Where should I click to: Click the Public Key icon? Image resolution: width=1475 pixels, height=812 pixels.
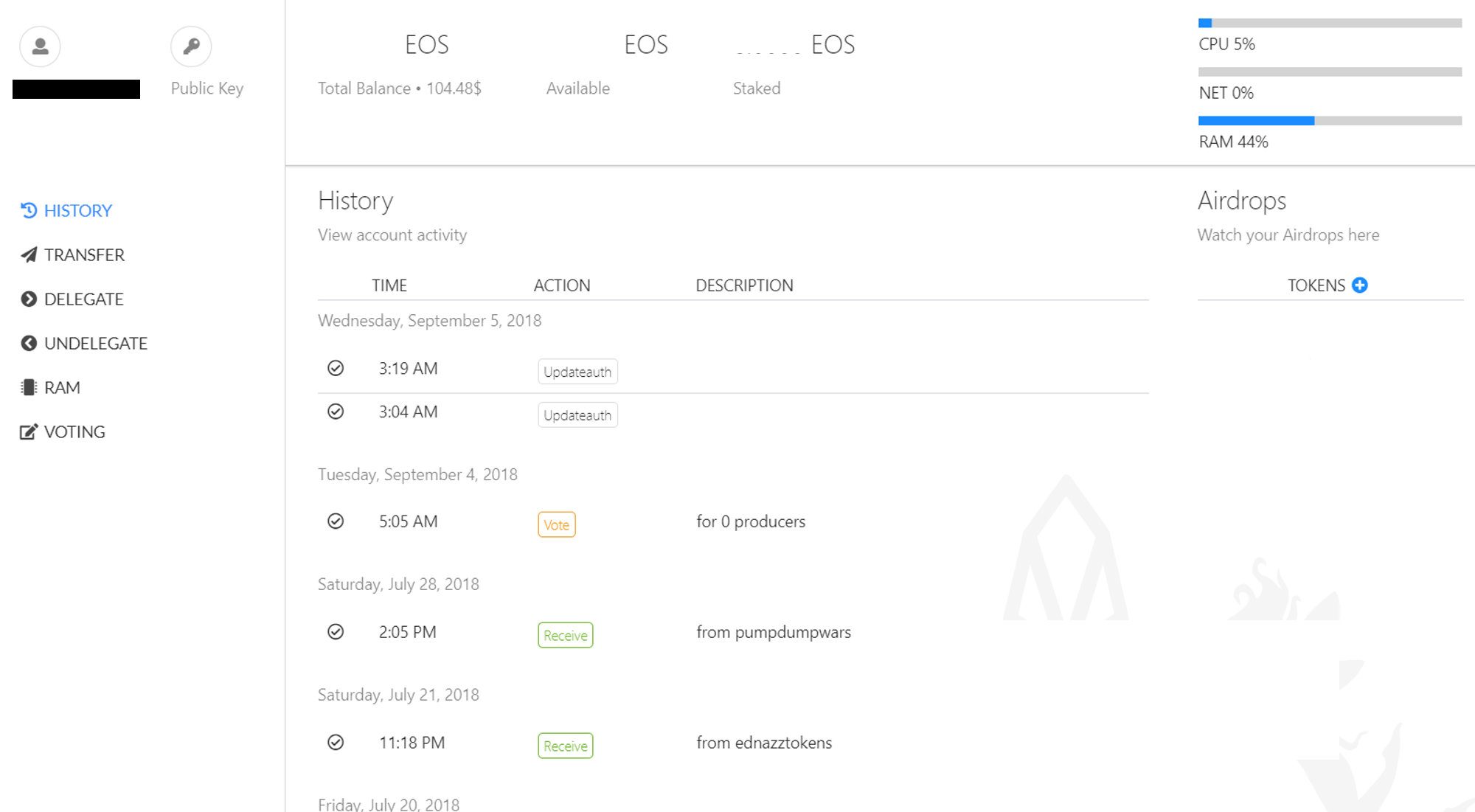tap(191, 46)
